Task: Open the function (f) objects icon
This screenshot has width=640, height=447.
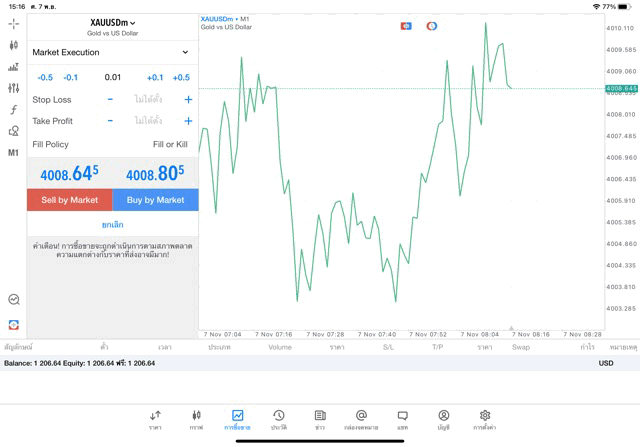Action: pyautogui.click(x=13, y=110)
